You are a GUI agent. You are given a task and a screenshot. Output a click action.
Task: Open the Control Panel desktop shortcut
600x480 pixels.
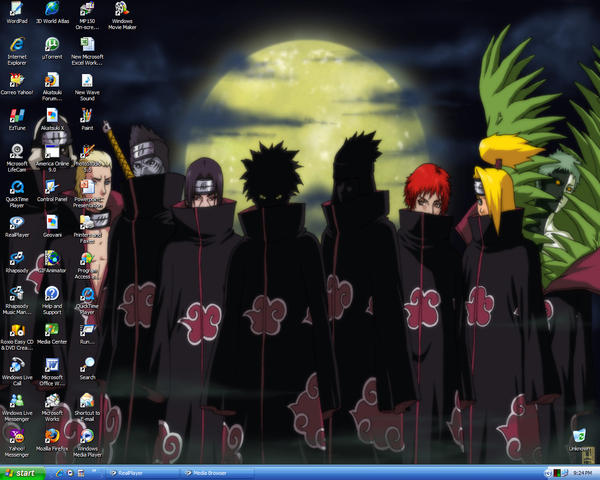pyautogui.click(x=52, y=191)
